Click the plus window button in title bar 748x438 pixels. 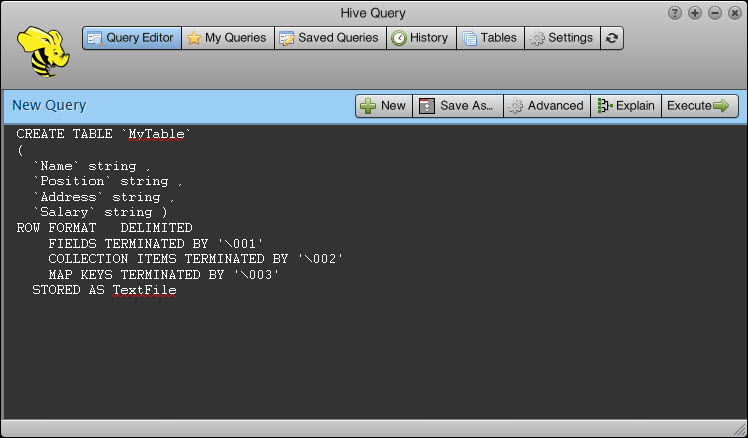(695, 13)
